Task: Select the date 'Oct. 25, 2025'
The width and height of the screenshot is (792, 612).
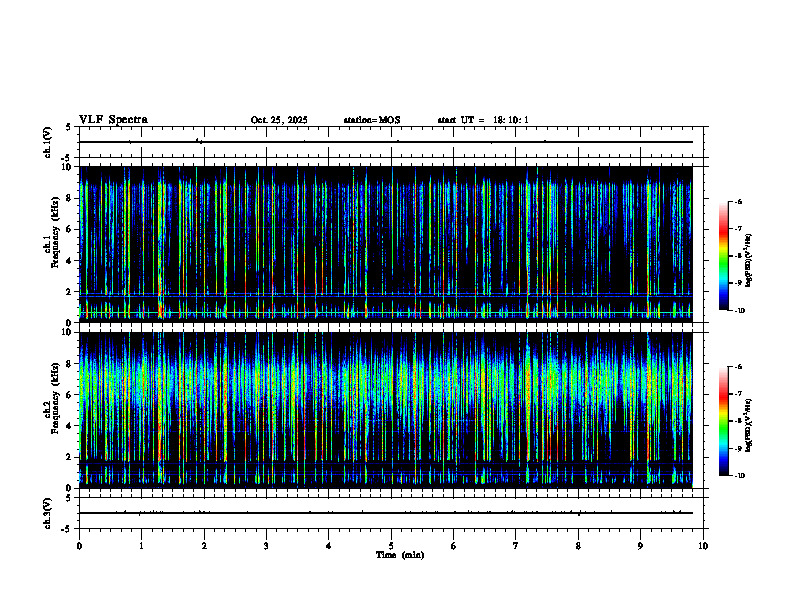Action: pos(279,120)
